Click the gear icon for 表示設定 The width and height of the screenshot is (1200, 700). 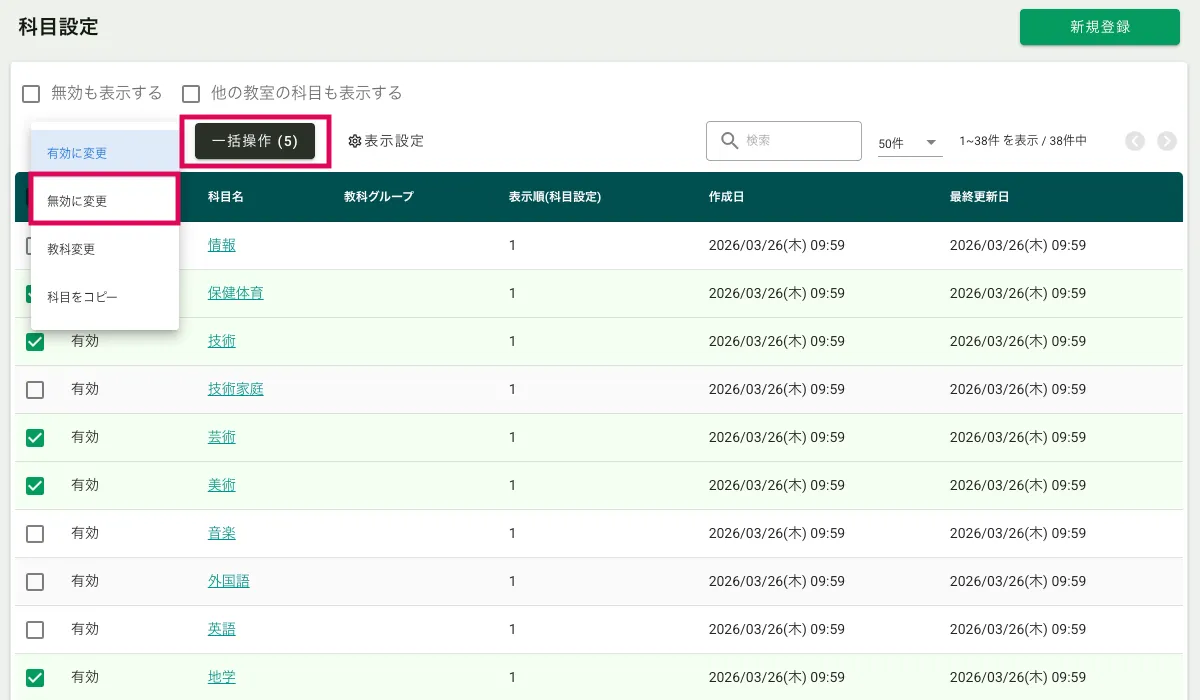click(354, 141)
